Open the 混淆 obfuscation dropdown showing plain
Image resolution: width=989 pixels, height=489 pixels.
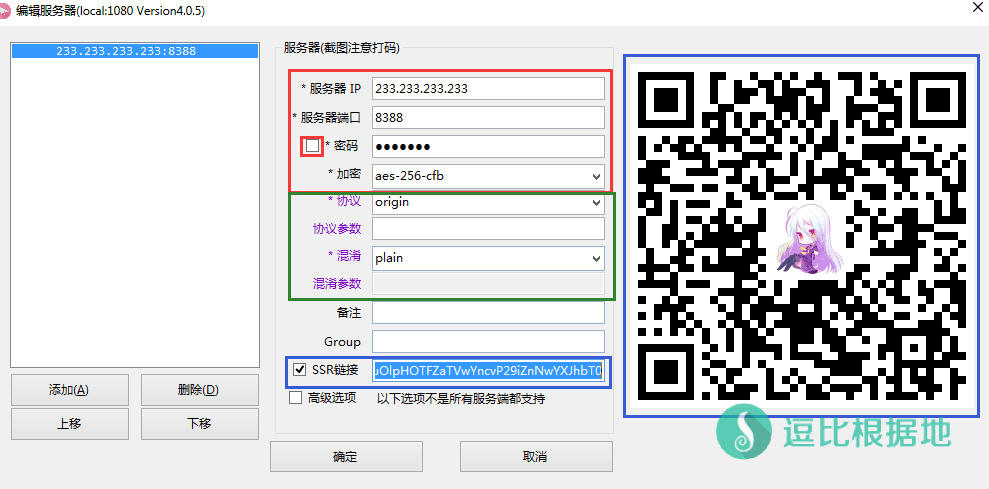[x=488, y=257]
